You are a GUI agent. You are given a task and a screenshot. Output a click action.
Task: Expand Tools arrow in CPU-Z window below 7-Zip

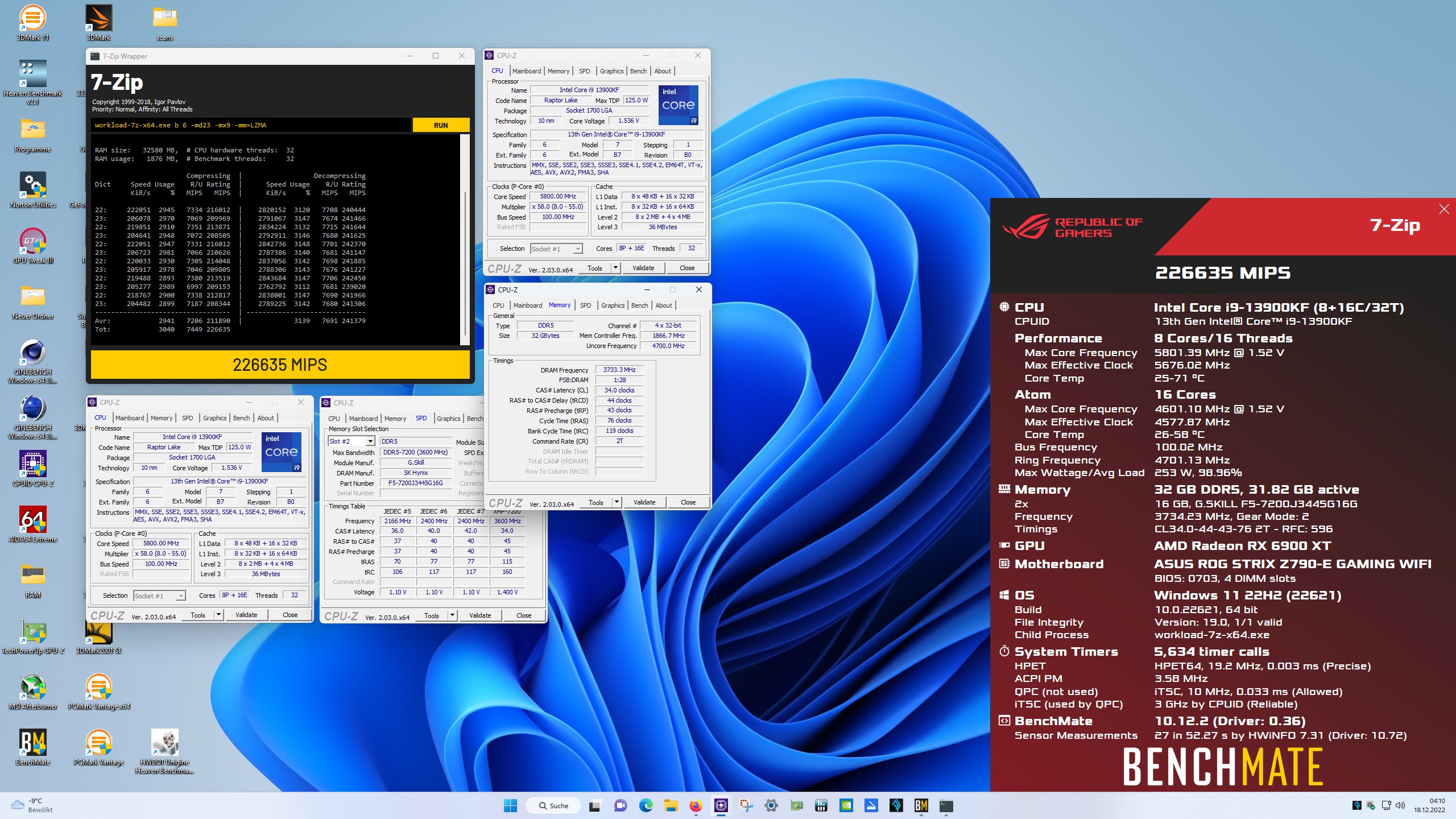[x=218, y=615]
